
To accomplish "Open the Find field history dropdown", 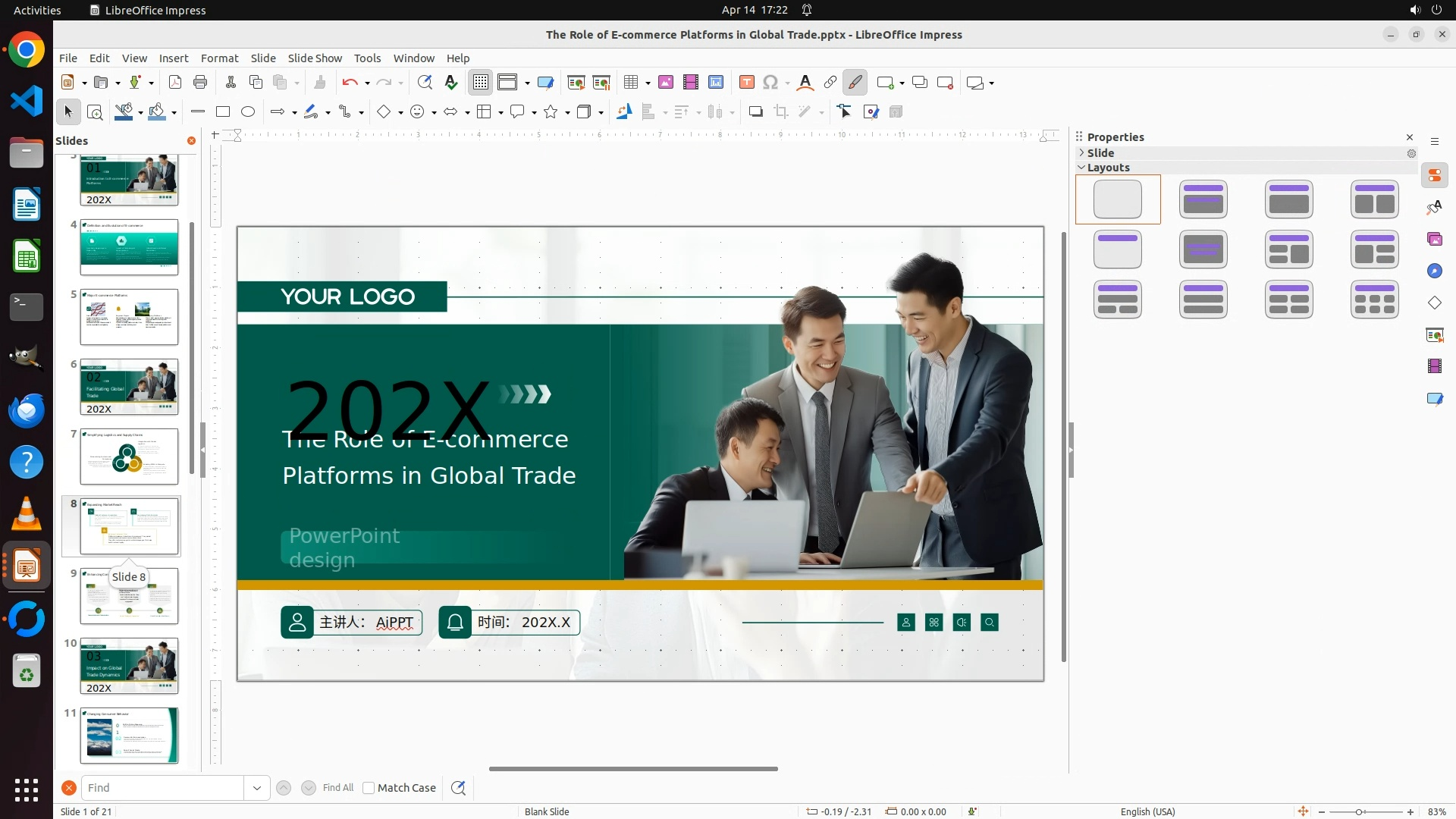I will (x=257, y=788).
